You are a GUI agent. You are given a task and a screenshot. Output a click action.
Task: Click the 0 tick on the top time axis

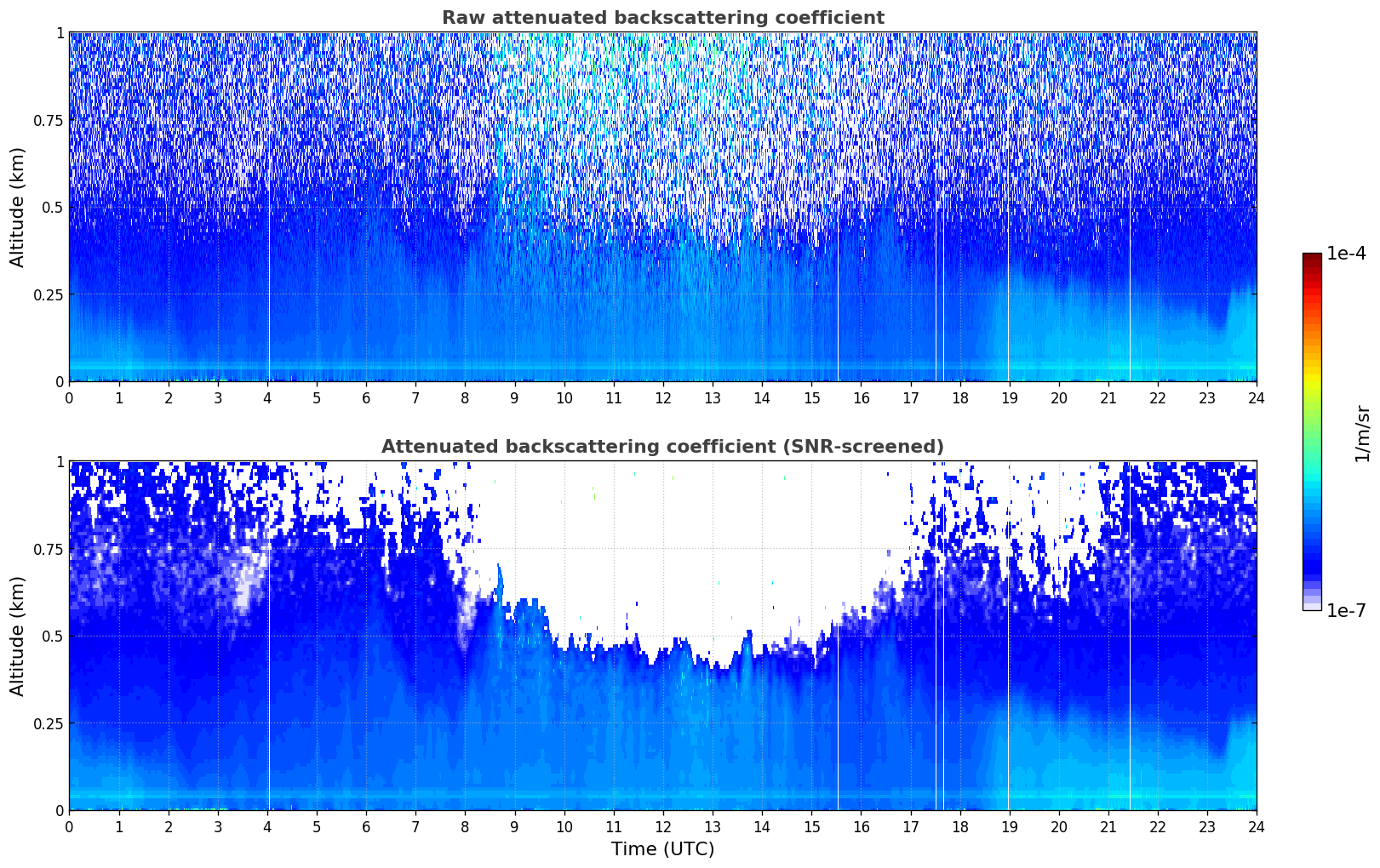click(69, 397)
